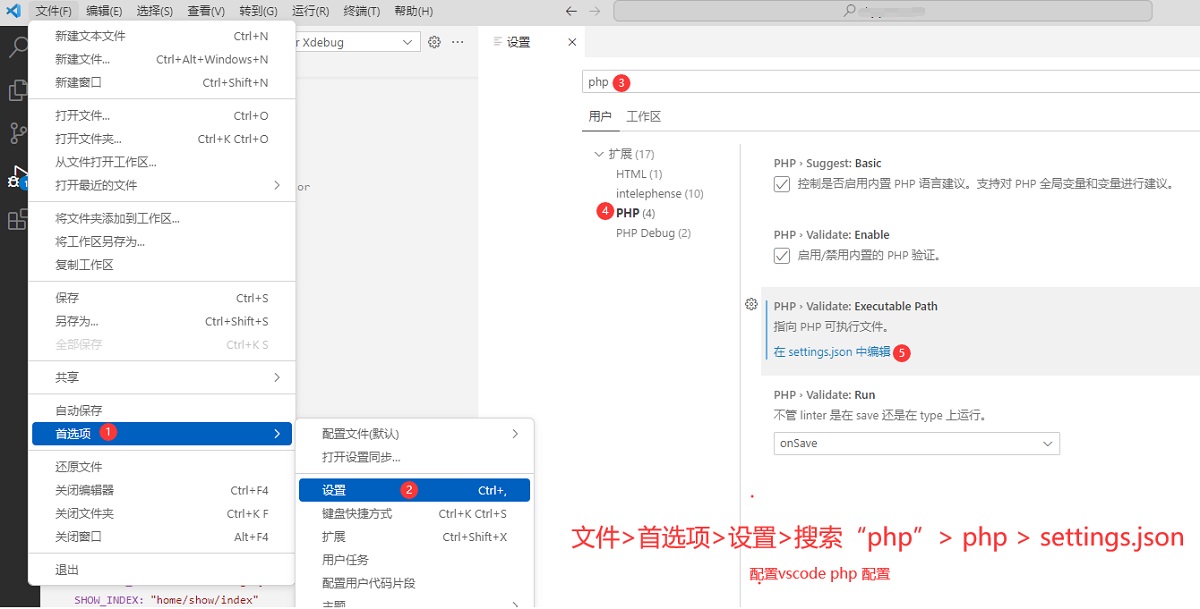Expand the 配置文件(默认) submenu
Image resolution: width=1200 pixels, height=609 pixels.
[x=414, y=434]
